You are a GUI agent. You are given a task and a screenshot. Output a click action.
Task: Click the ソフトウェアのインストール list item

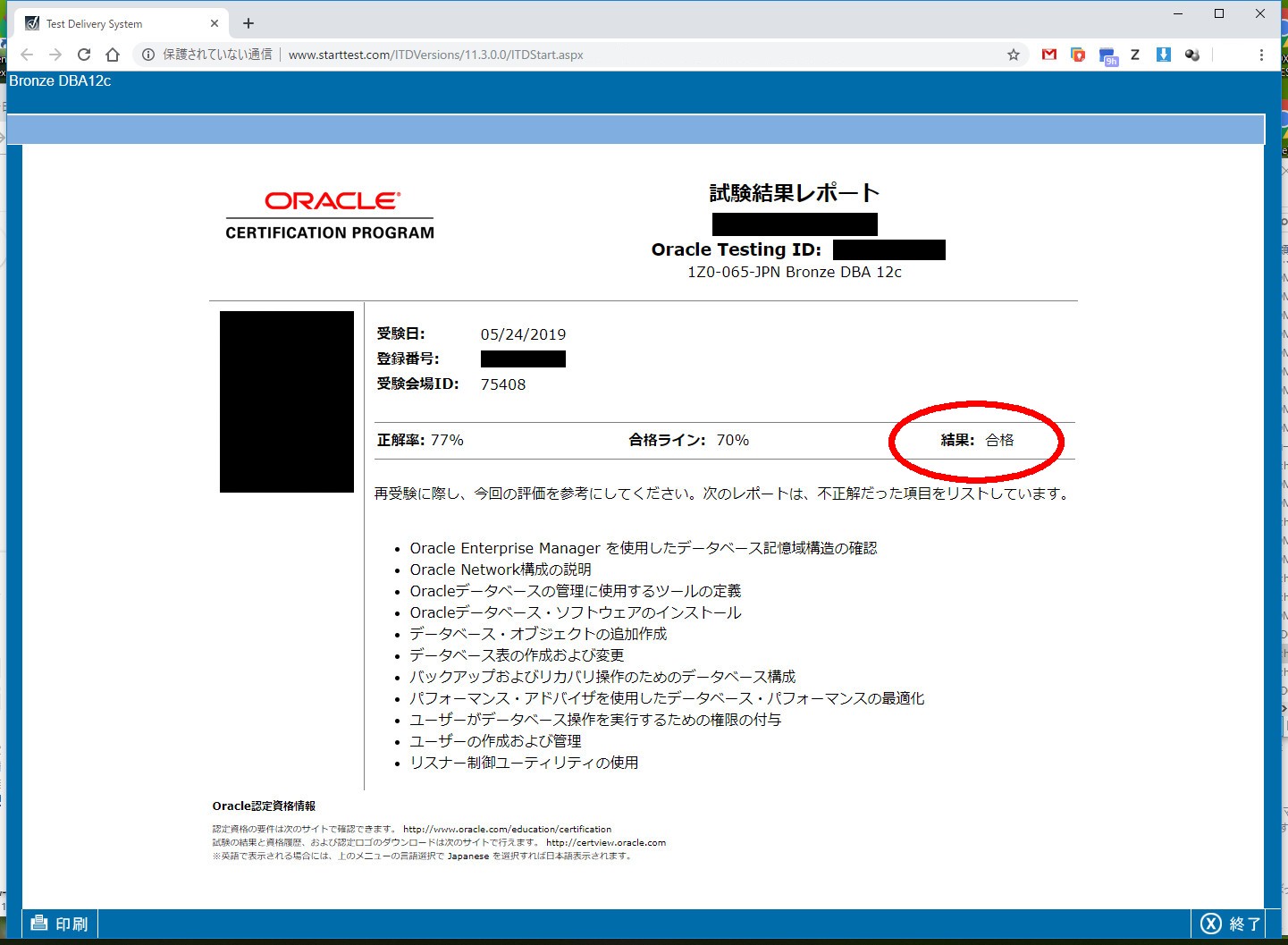pyautogui.click(x=576, y=612)
